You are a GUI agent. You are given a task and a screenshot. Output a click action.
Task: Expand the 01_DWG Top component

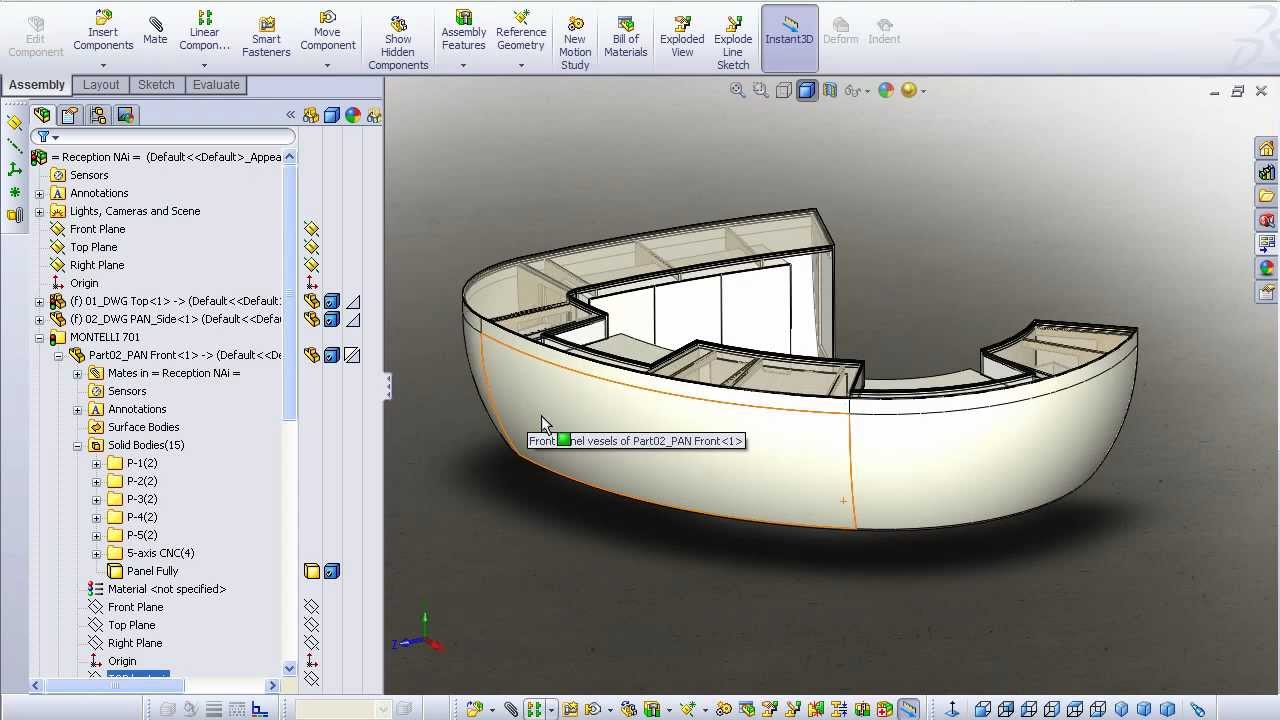pos(39,301)
